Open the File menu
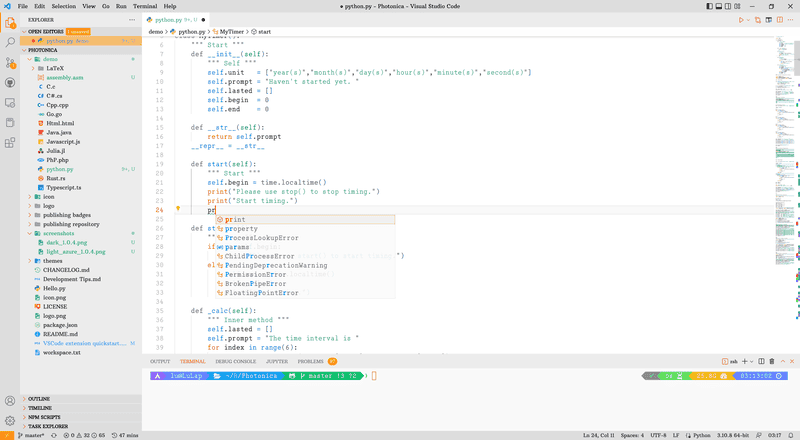This screenshot has height=440, width=800. pyautogui.click(x=23, y=6)
